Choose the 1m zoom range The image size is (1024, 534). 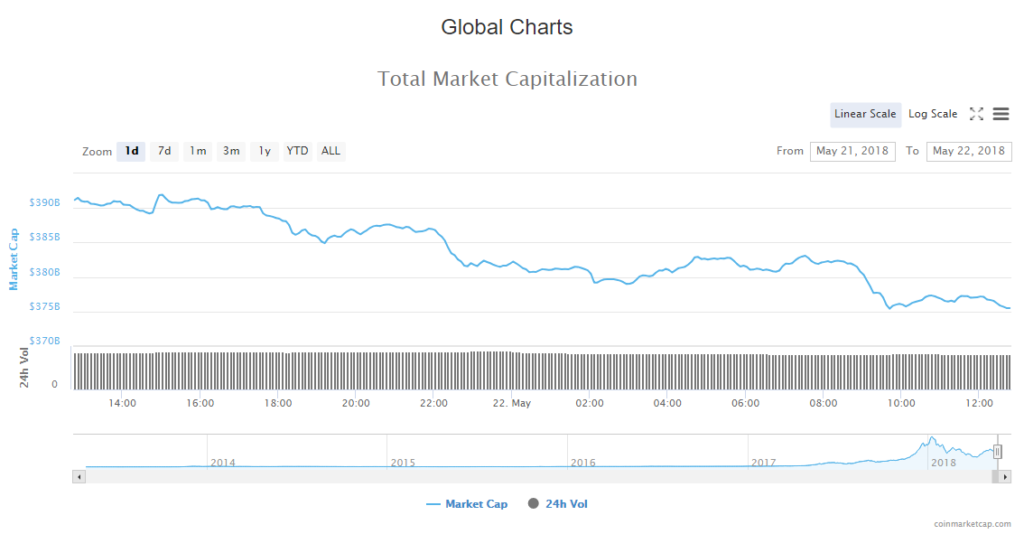pos(198,151)
